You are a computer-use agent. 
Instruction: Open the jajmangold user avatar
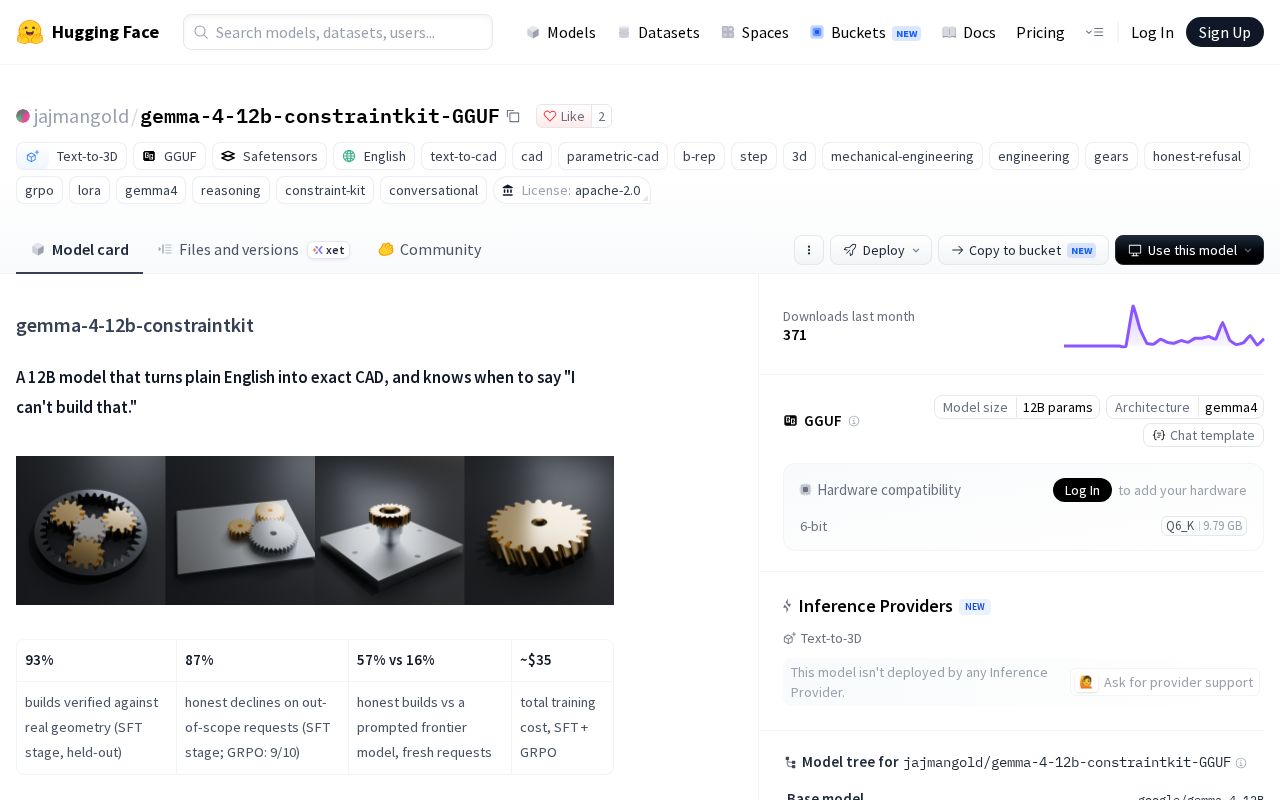pyautogui.click(x=23, y=116)
